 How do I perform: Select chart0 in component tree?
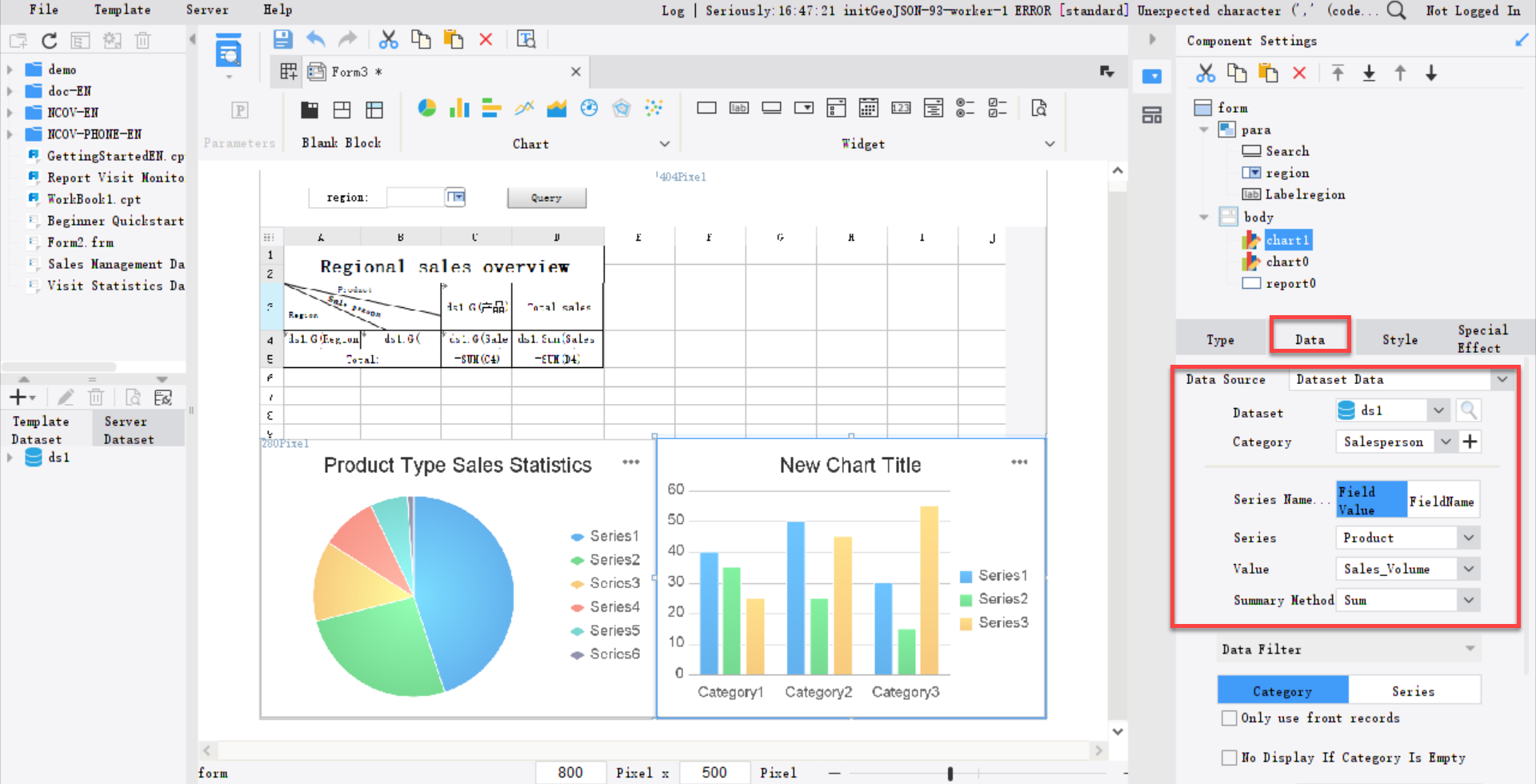coord(1287,262)
